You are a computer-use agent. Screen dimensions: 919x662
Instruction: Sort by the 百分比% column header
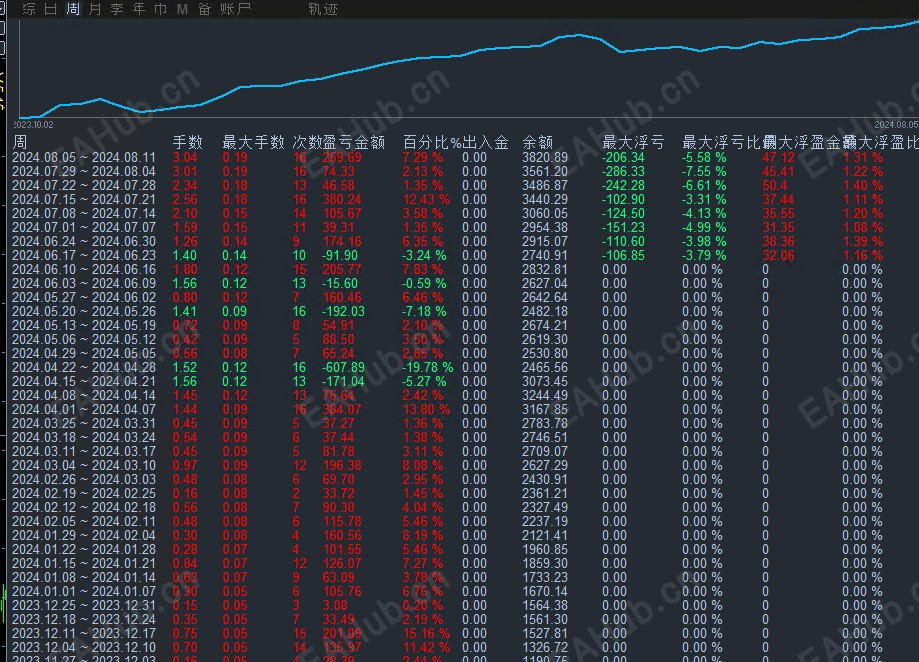click(432, 142)
